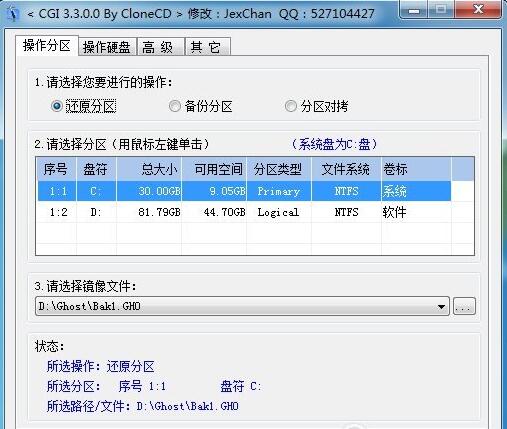Click the 总大小 column header
This screenshot has height=429, width=507.
(149, 169)
